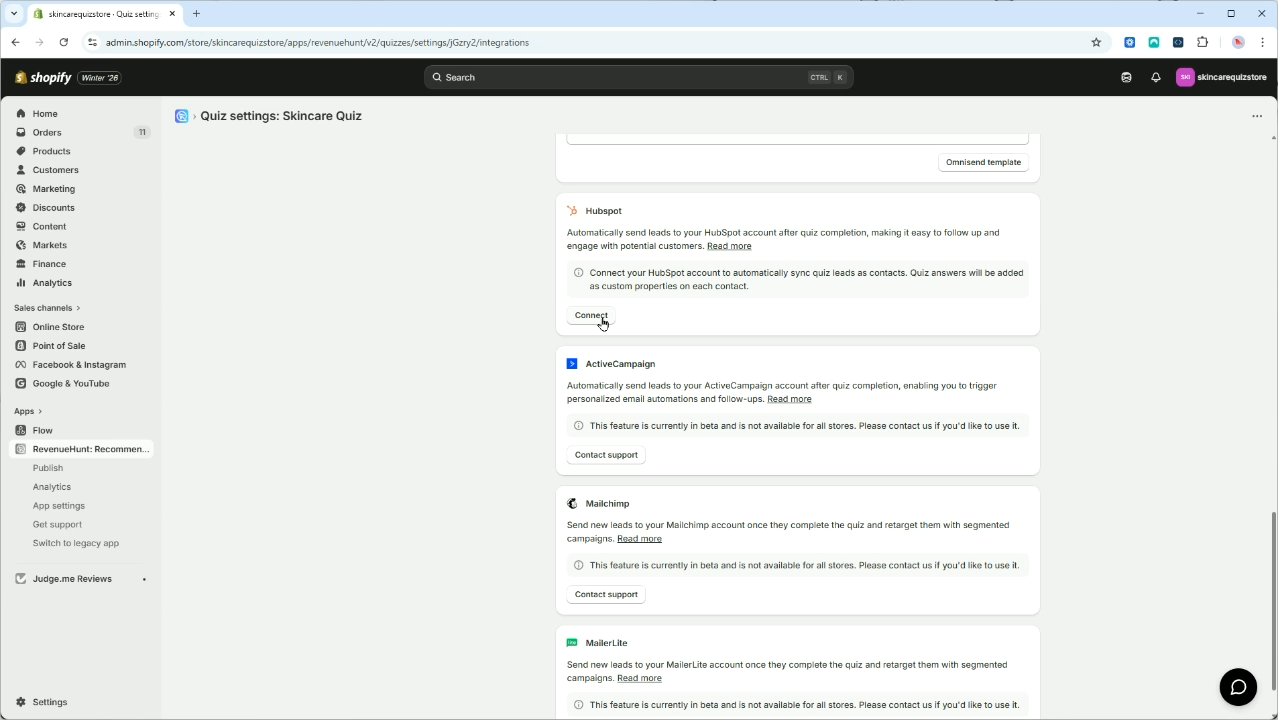
Task: Open skincarequizstore account menu
Action: [x=1221, y=77]
